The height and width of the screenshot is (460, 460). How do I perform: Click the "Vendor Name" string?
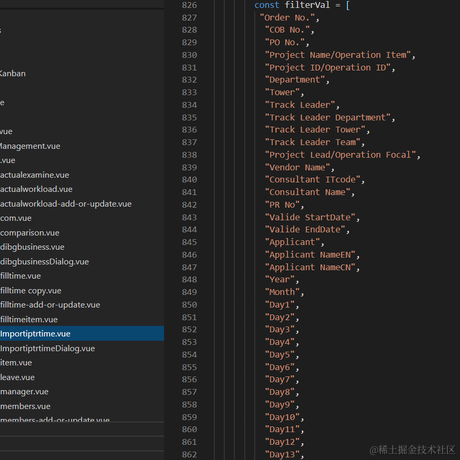pyautogui.click(x=298, y=167)
